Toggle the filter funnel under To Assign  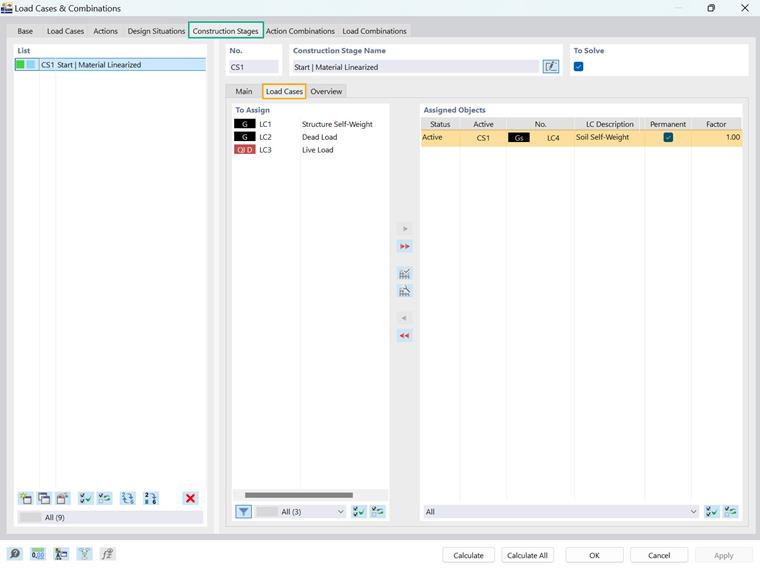243,511
